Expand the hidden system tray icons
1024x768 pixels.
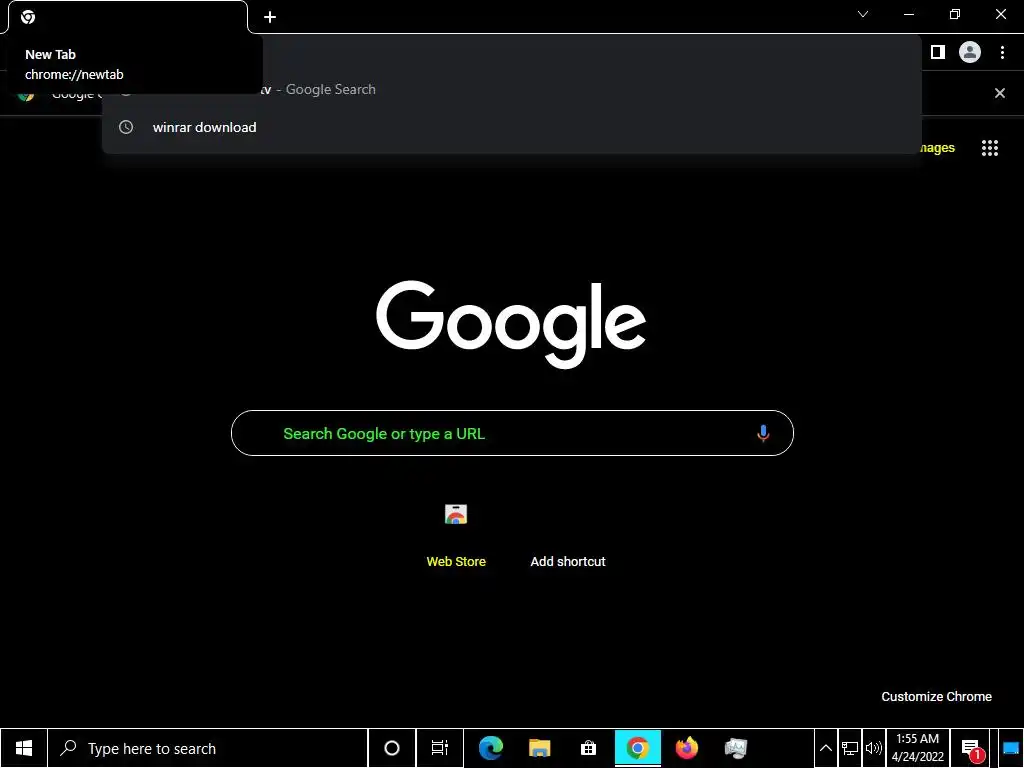[826, 748]
